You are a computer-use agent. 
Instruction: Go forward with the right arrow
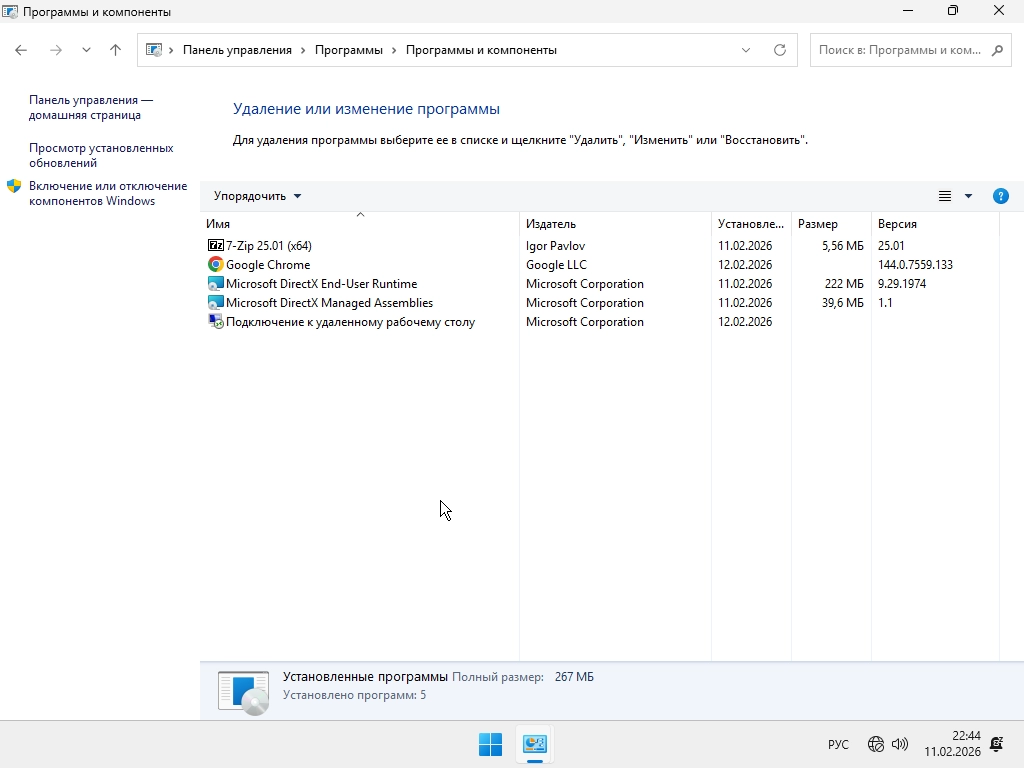coord(56,50)
